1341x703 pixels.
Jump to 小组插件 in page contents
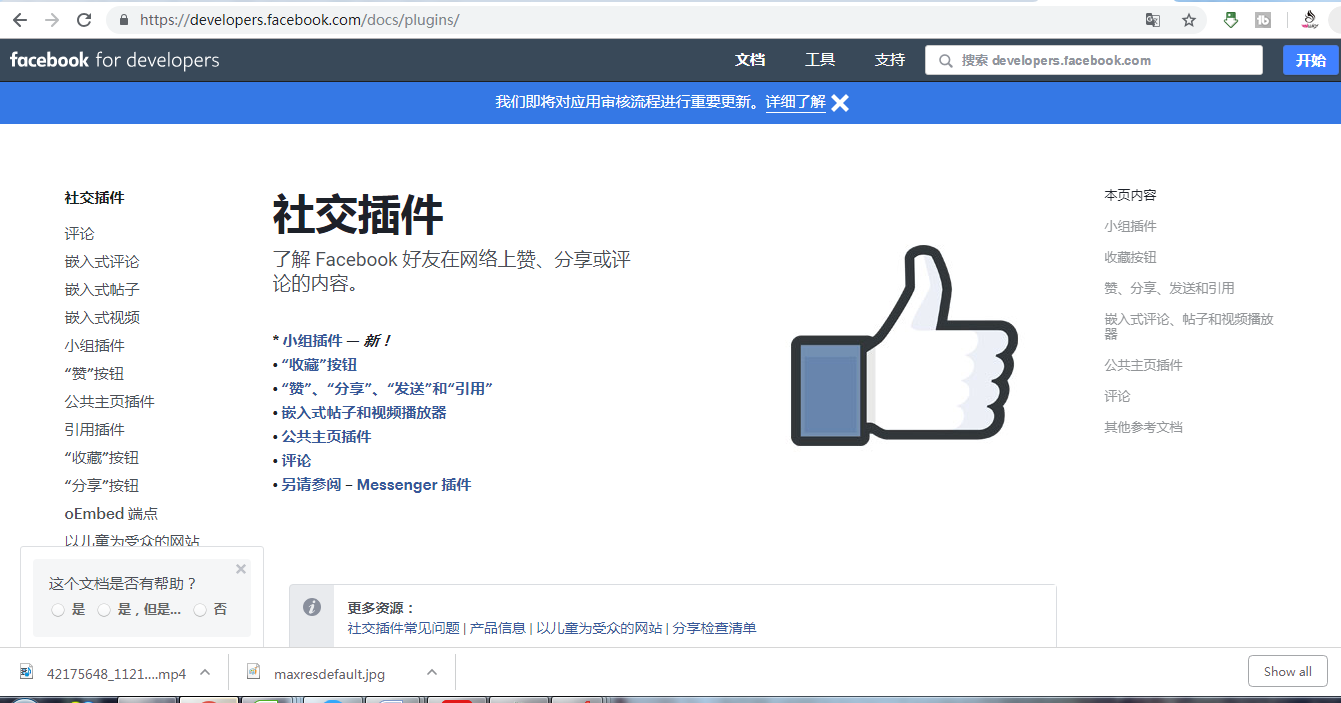click(x=1130, y=226)
